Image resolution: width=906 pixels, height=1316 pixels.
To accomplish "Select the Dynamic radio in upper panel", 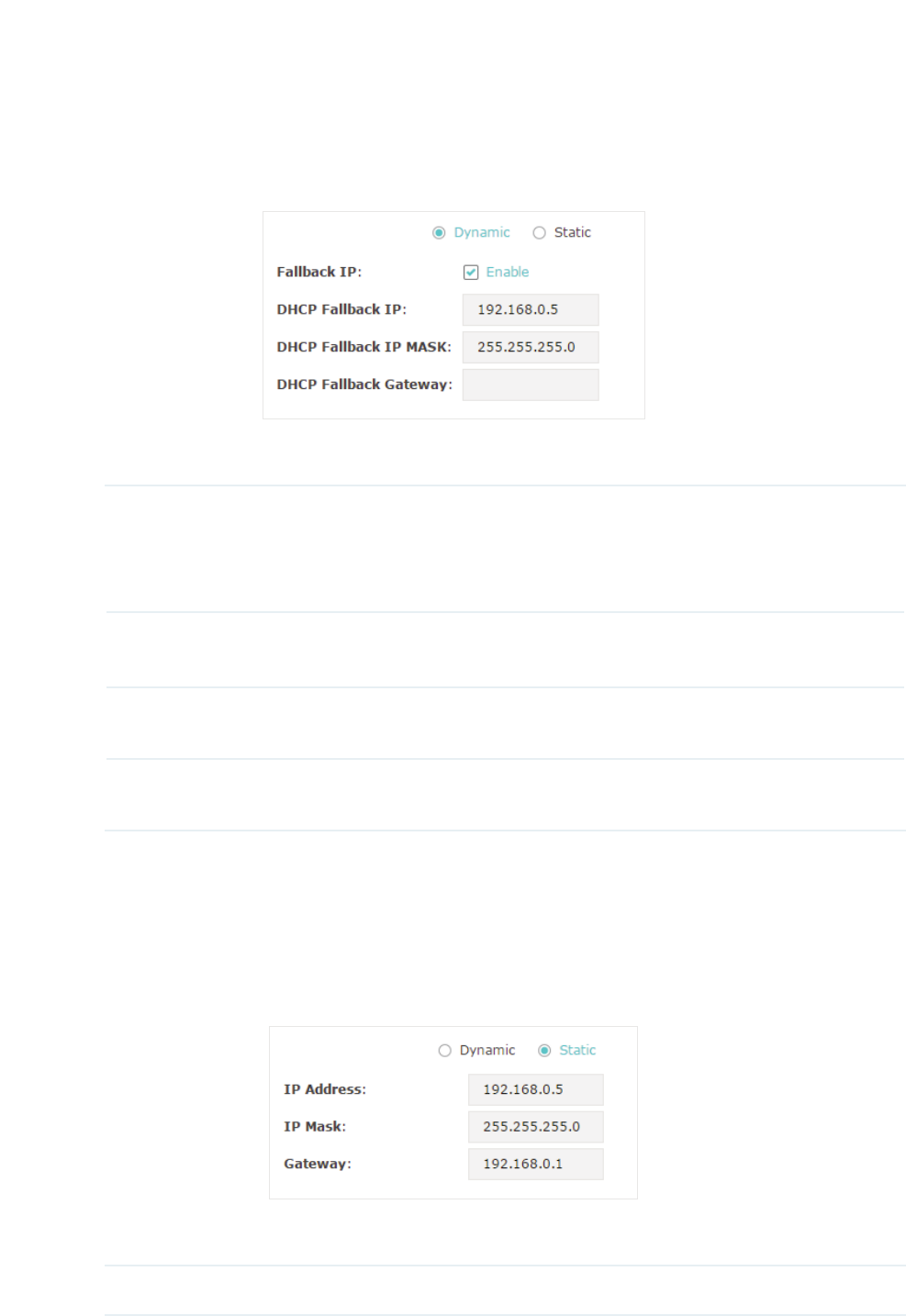I will pyautogui.click(x=439, y=233).
